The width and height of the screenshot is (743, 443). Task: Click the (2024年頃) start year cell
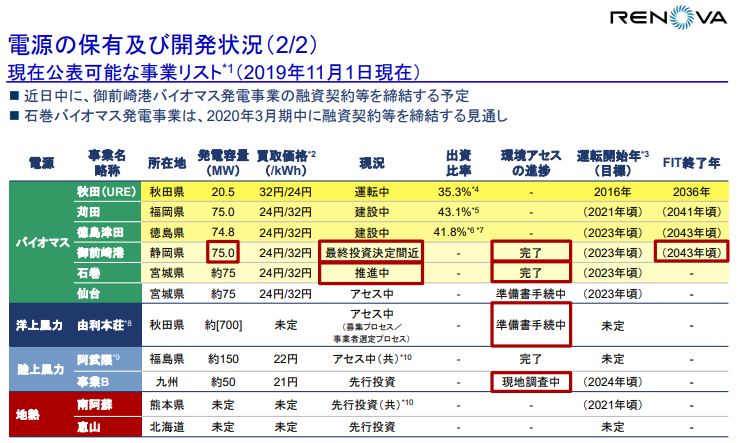(613, 382)
